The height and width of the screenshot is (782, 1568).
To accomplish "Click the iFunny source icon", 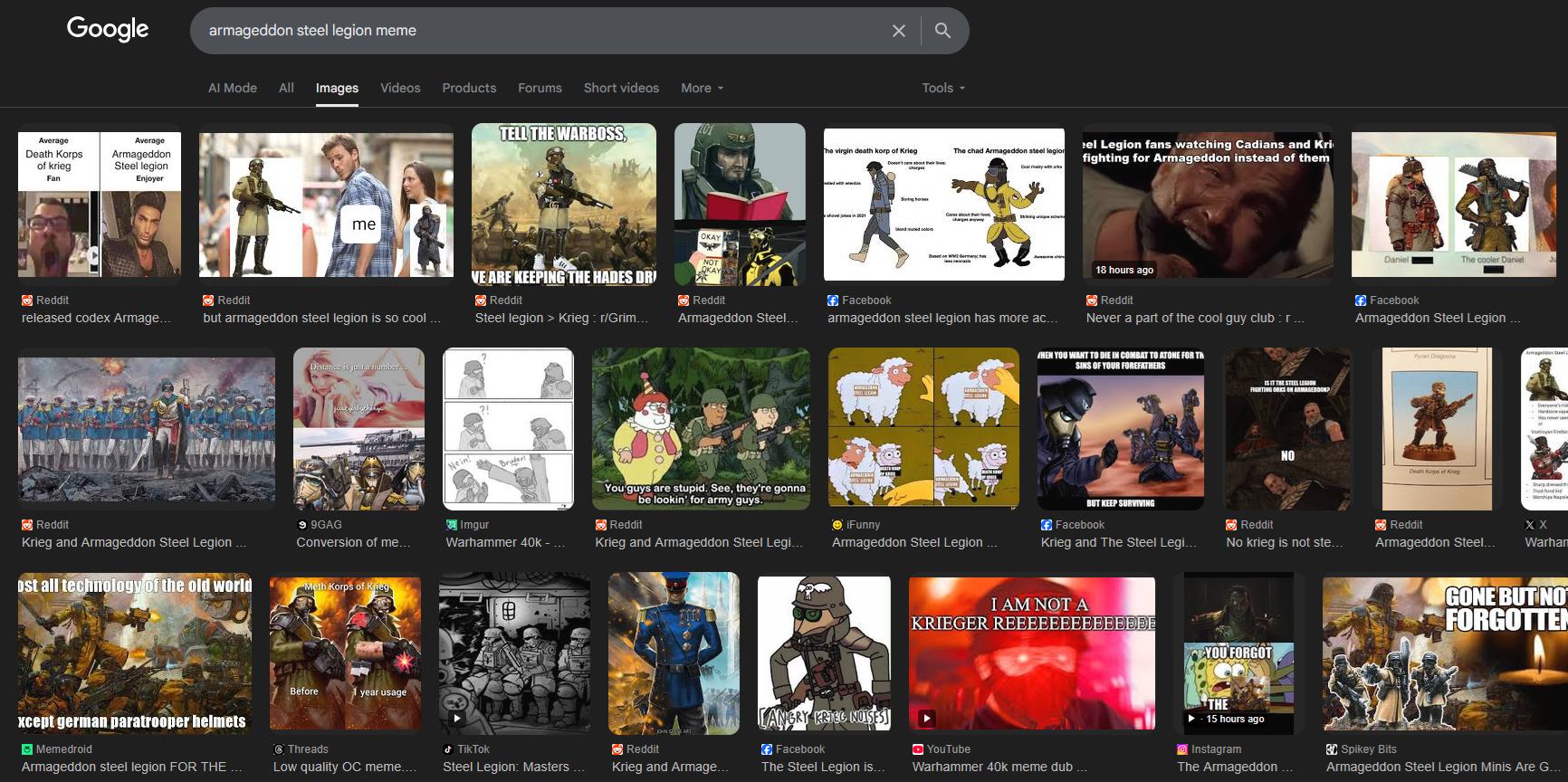I will click(x=837, y=525).
